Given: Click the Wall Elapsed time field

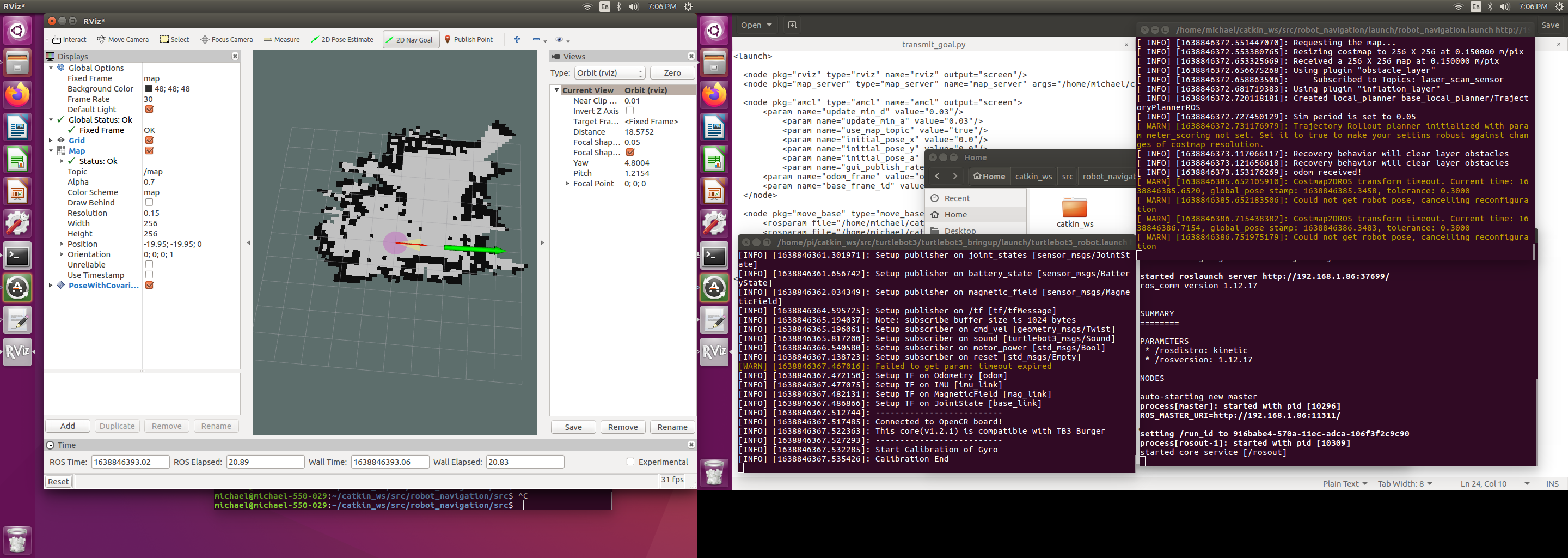Looking at the screenshot, I should 525,461.
